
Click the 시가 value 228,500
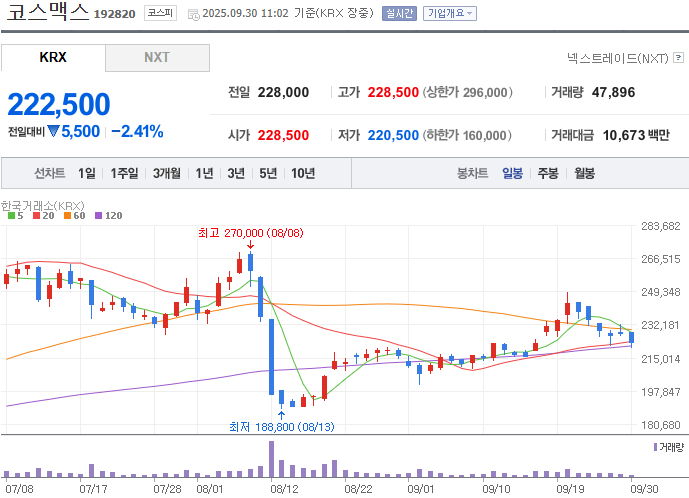(x=283, y=135)
